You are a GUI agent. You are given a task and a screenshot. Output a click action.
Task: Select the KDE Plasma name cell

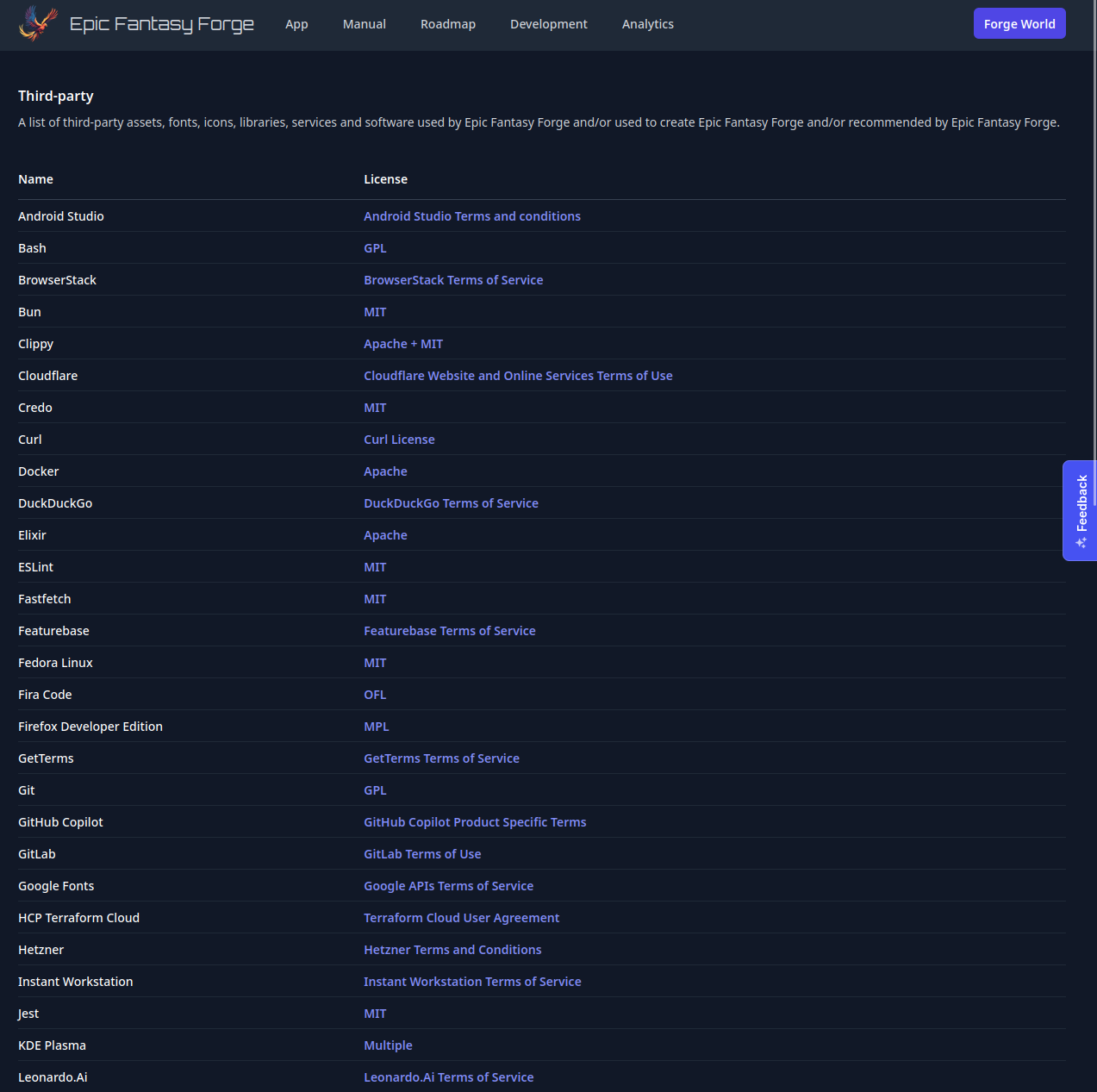[52, 1045]
